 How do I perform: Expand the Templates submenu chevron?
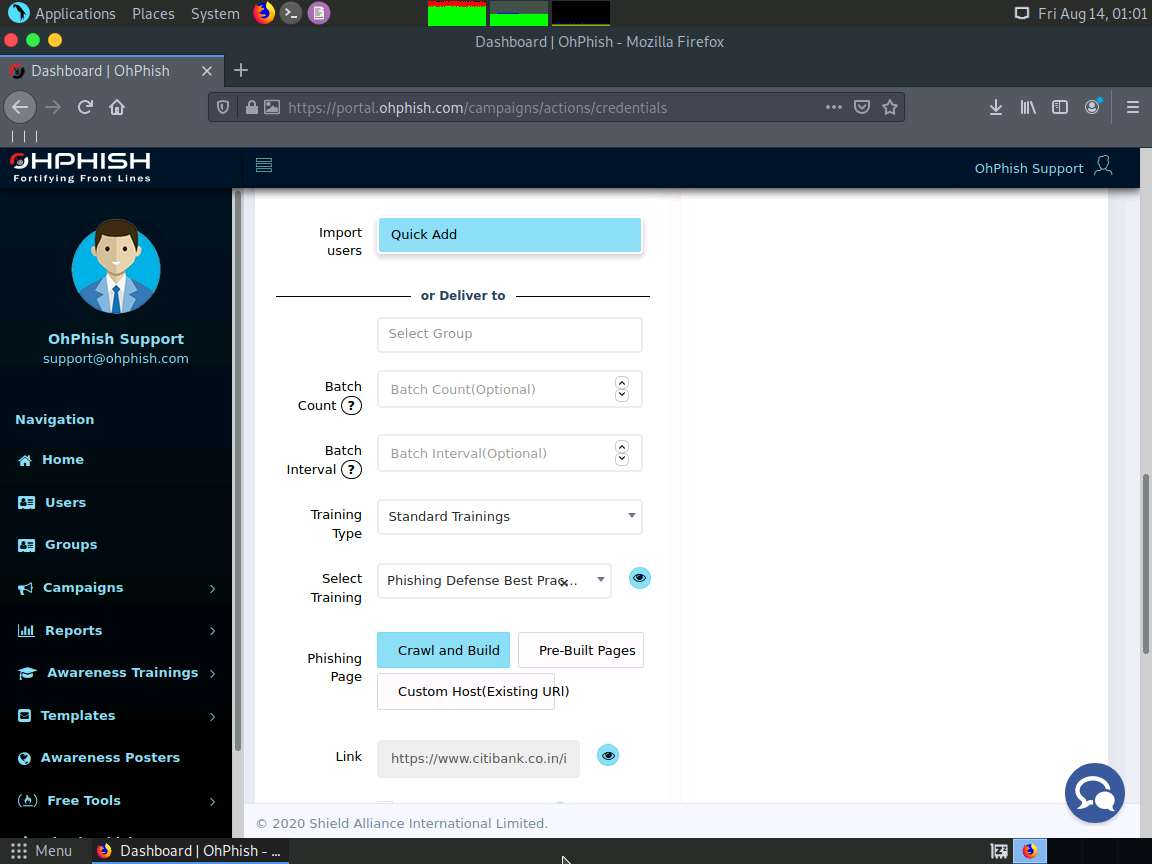coord(212,716)
